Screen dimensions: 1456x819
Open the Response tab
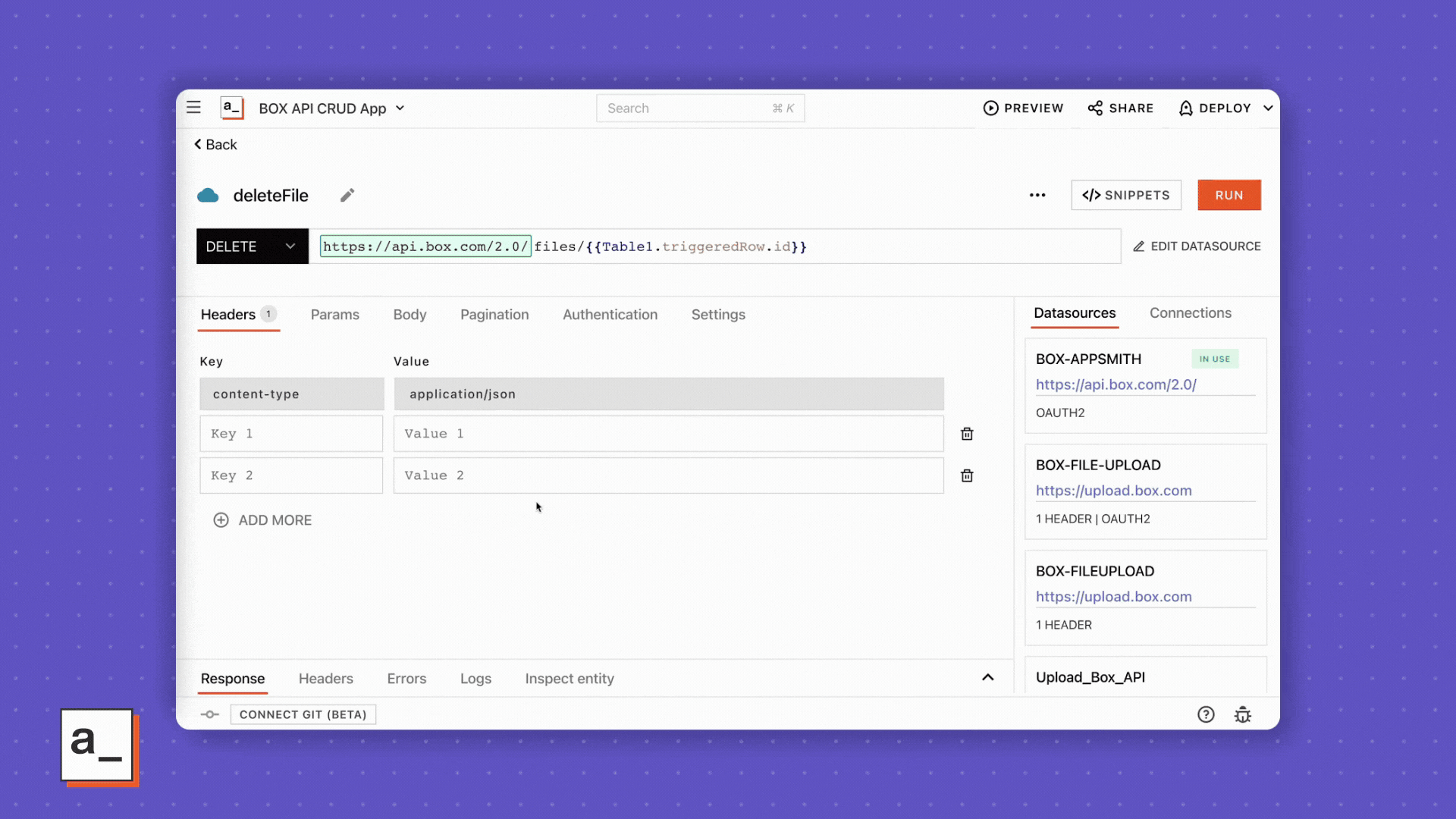coord(233,679)
